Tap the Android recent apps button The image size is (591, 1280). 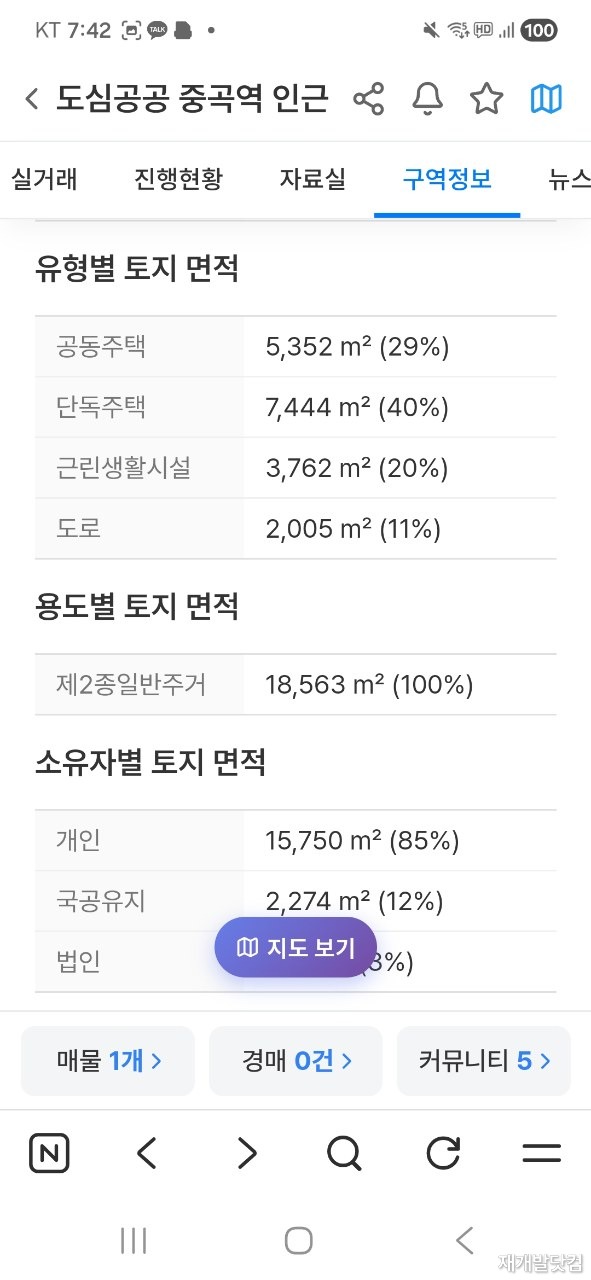click(x=133, y=1241)
